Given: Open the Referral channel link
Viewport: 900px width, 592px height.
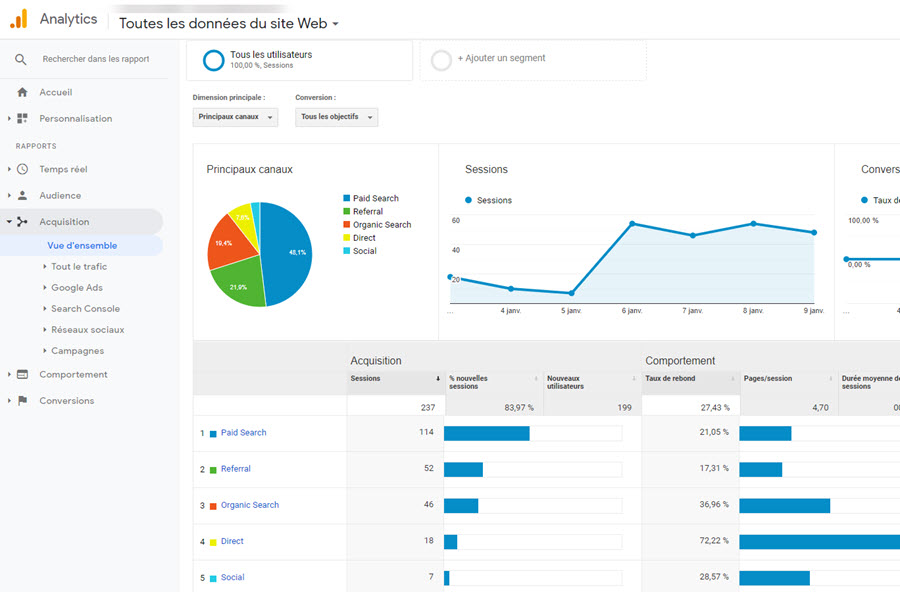Looking at the screenshot, I should [x=236, y=469].
